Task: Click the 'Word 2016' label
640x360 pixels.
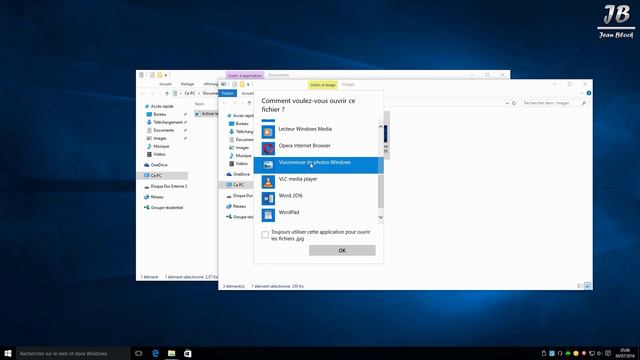Action: click(291, 196)
